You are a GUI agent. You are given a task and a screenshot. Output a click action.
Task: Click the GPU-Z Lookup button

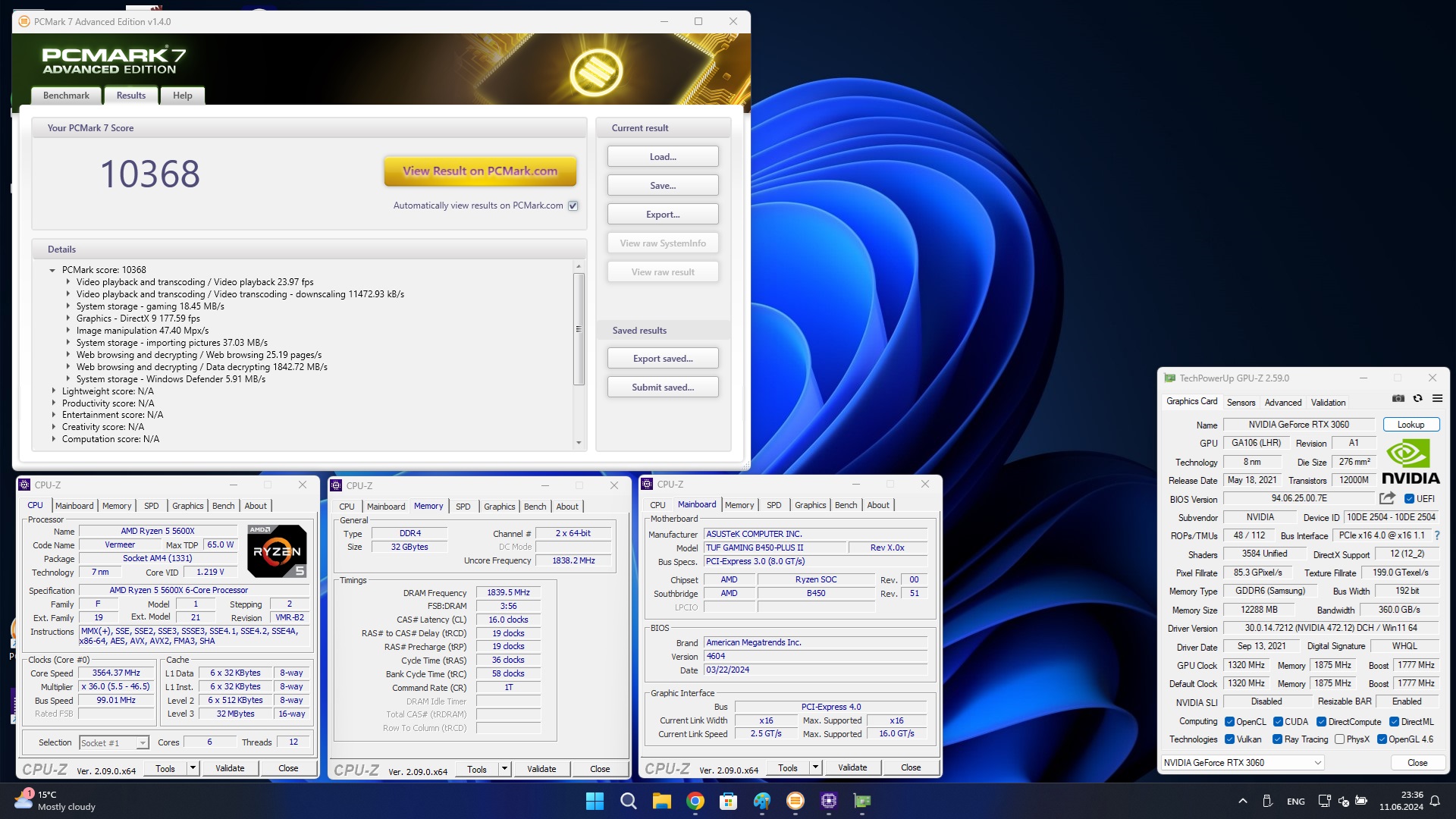click(1411, 425)
